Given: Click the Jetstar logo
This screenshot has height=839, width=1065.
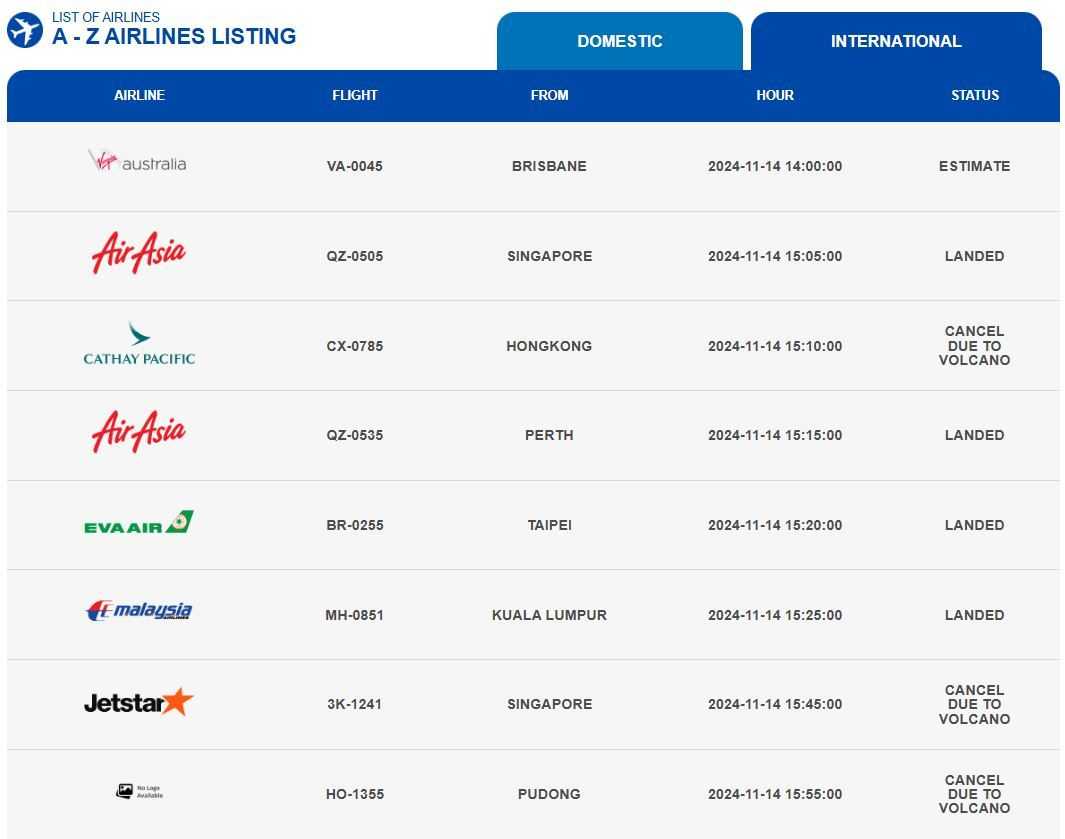Looking at the screenshot, I should 139,702.
